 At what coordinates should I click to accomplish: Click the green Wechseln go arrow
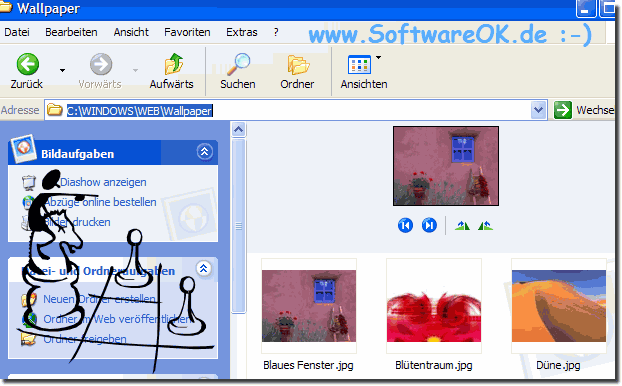click(562, 110)
